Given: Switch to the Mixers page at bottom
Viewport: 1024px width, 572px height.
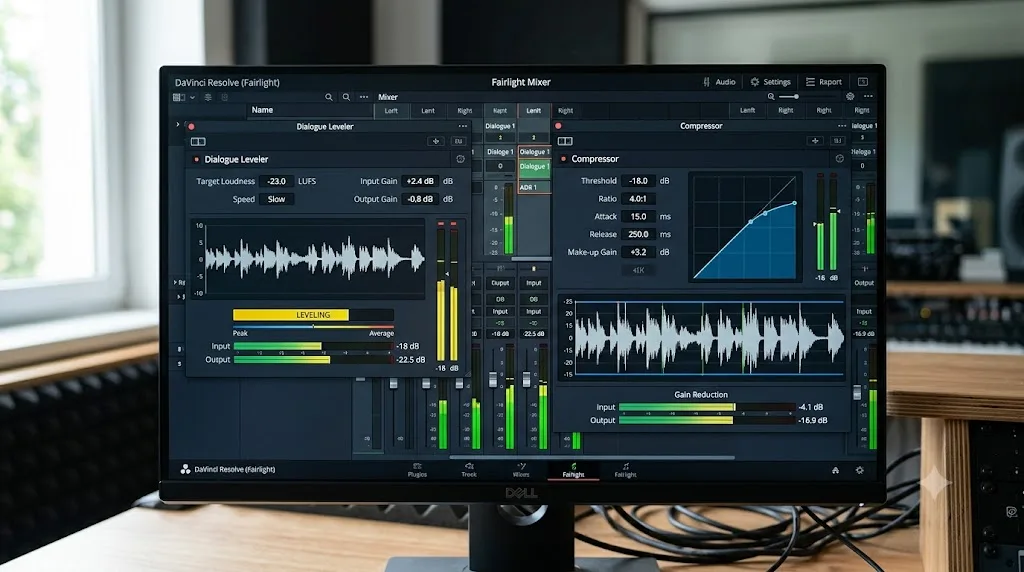Looking at the screenshot, I should [x=520, y=470].
